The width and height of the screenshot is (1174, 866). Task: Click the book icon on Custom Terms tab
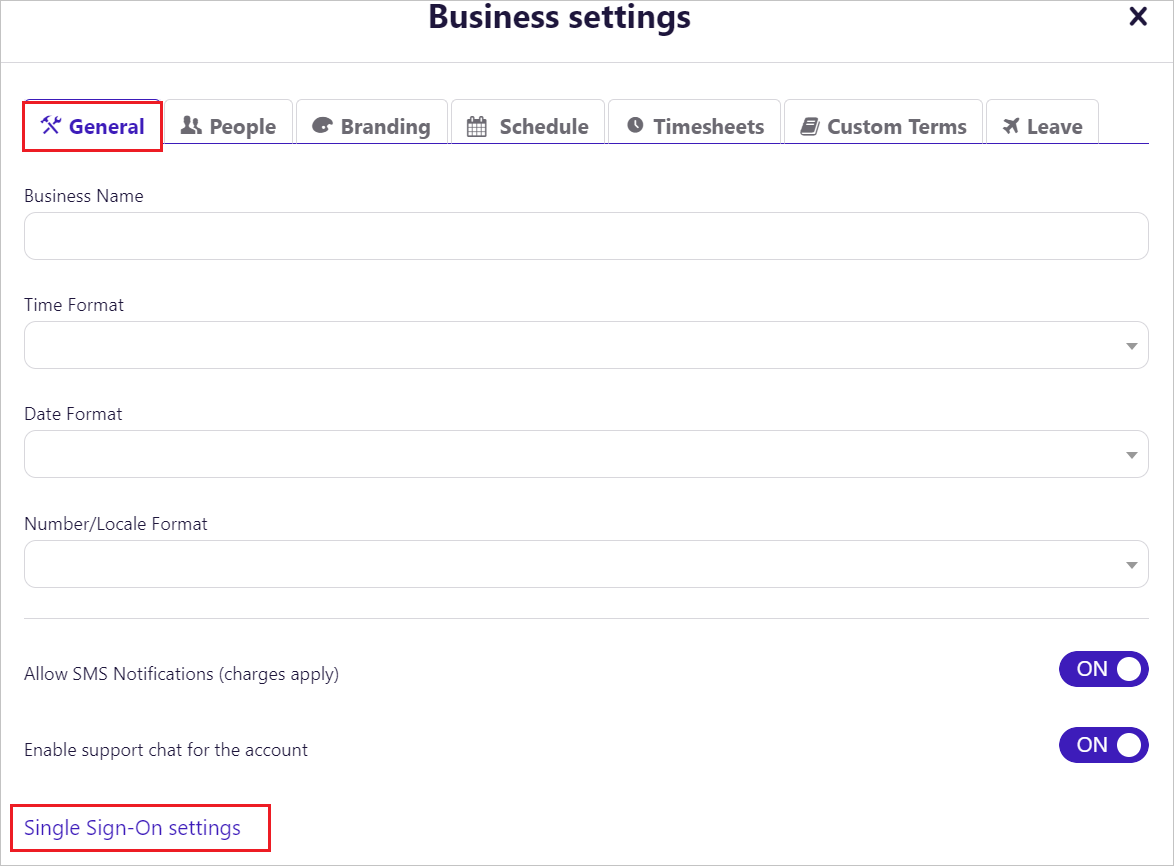[811, 125]
